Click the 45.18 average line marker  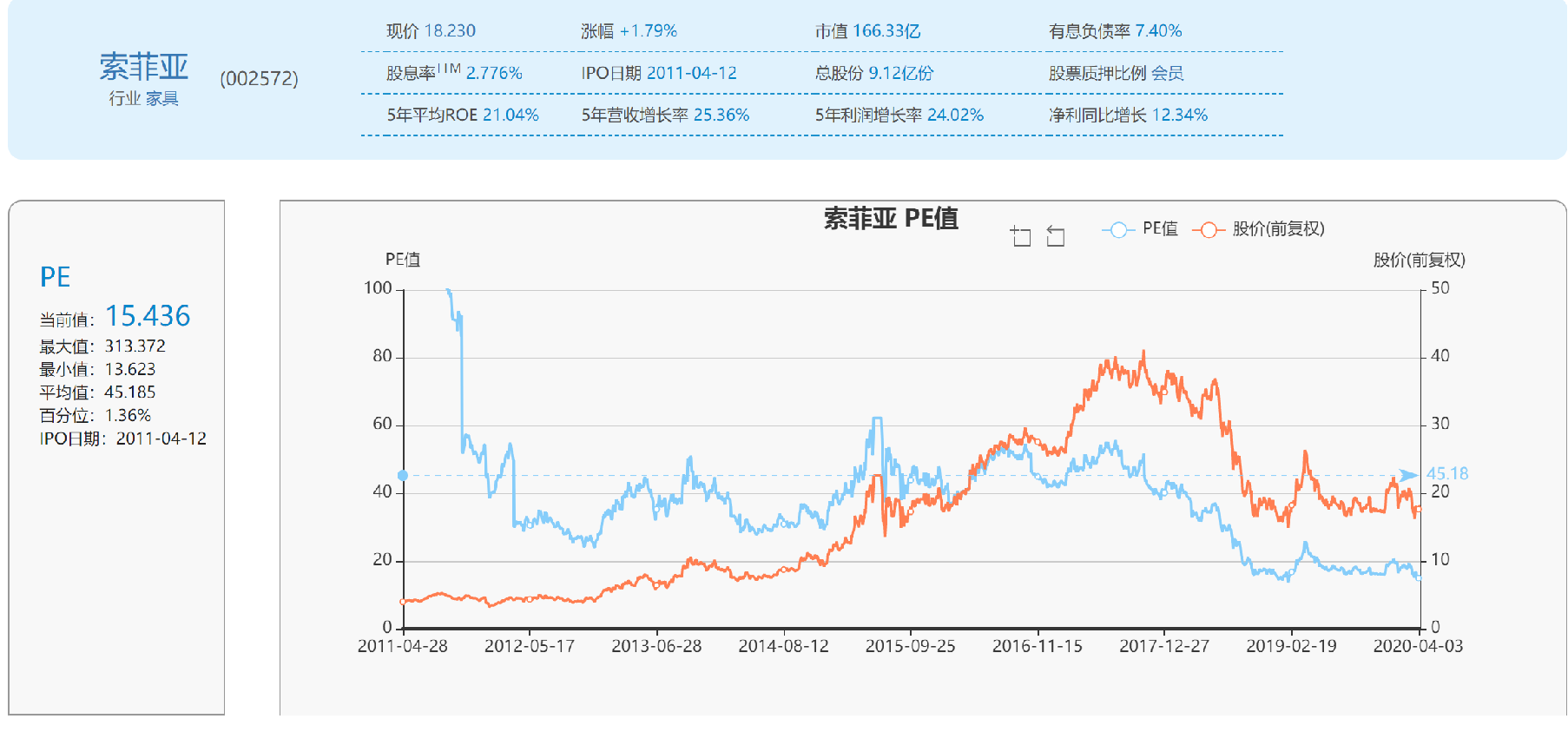click(x=1447, y=474)
